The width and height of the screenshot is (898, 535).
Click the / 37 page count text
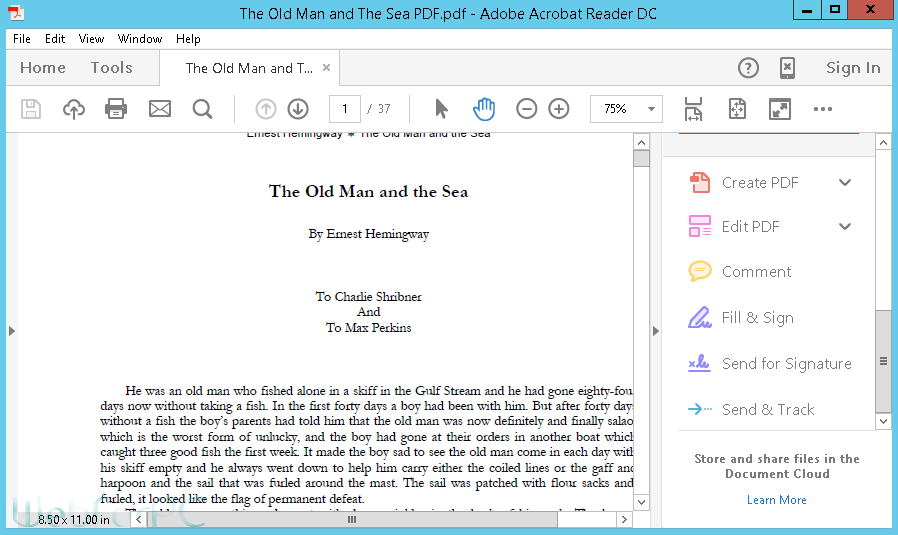click(x=379, y=109)
